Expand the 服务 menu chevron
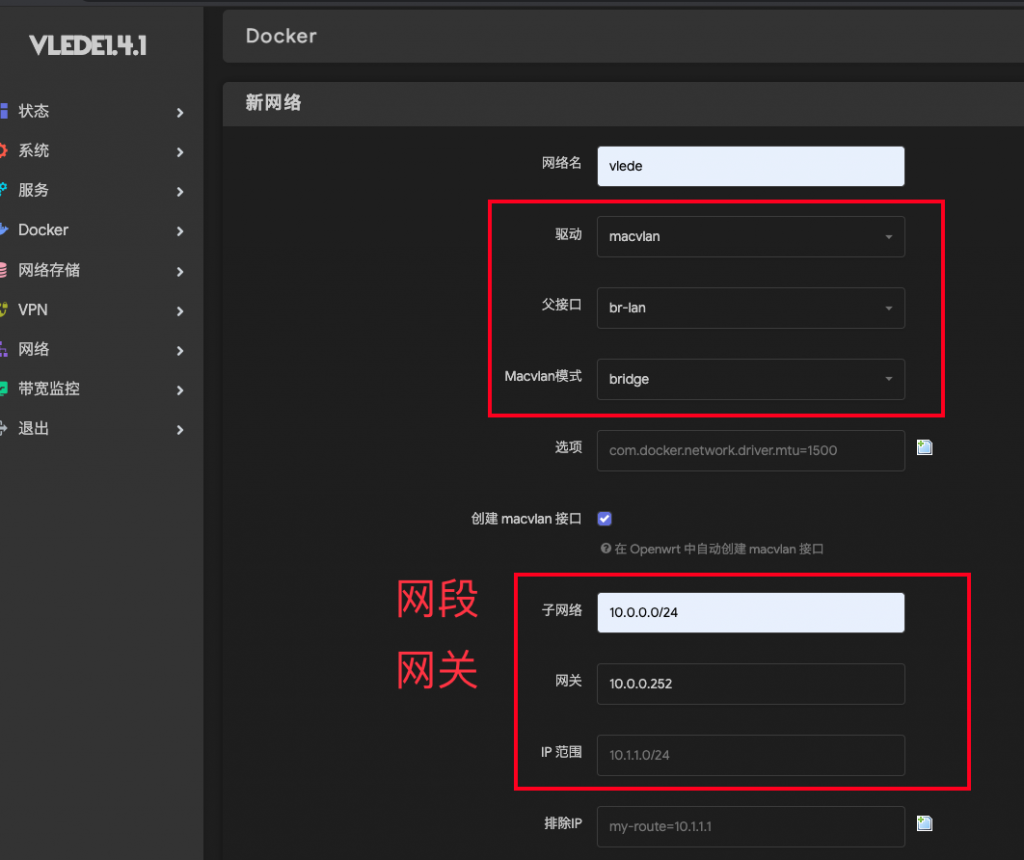Viewport: 1024px width, 860px height. point(180,192)
